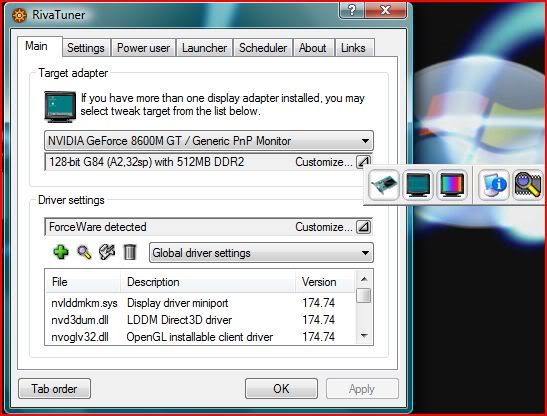Click the Version column header
This screenshot has height=416, width=547.
[325, 282]
